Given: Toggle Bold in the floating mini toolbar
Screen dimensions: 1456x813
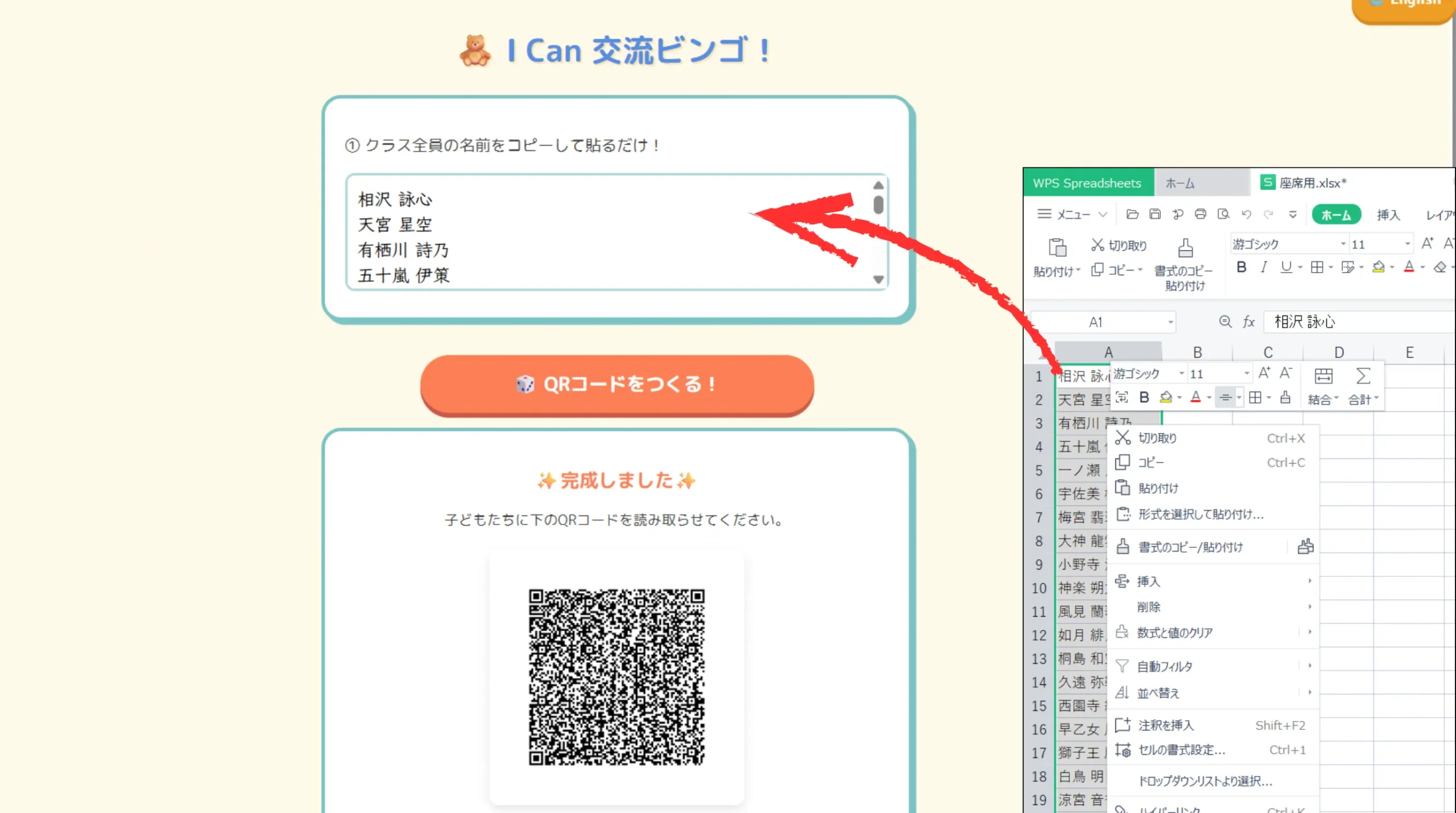Looking at the screenshot, I should click(1144, 397).
